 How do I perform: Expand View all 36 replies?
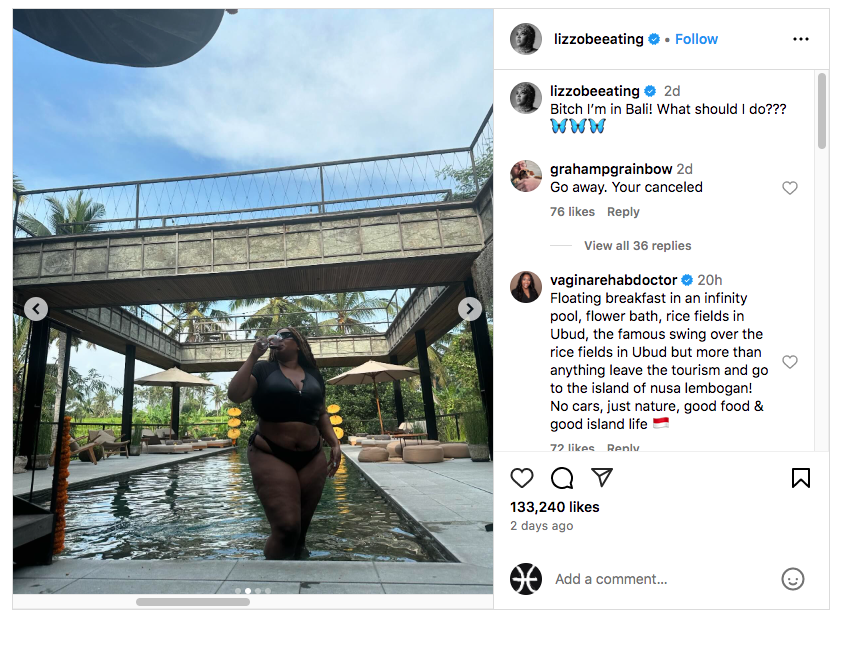pos(637,246)
